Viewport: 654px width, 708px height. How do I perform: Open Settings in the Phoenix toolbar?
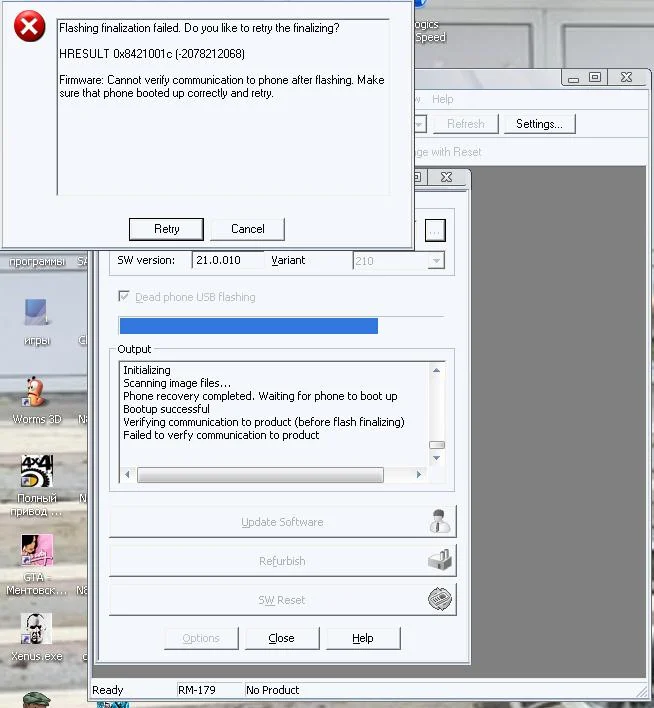[x=539, y=124]
